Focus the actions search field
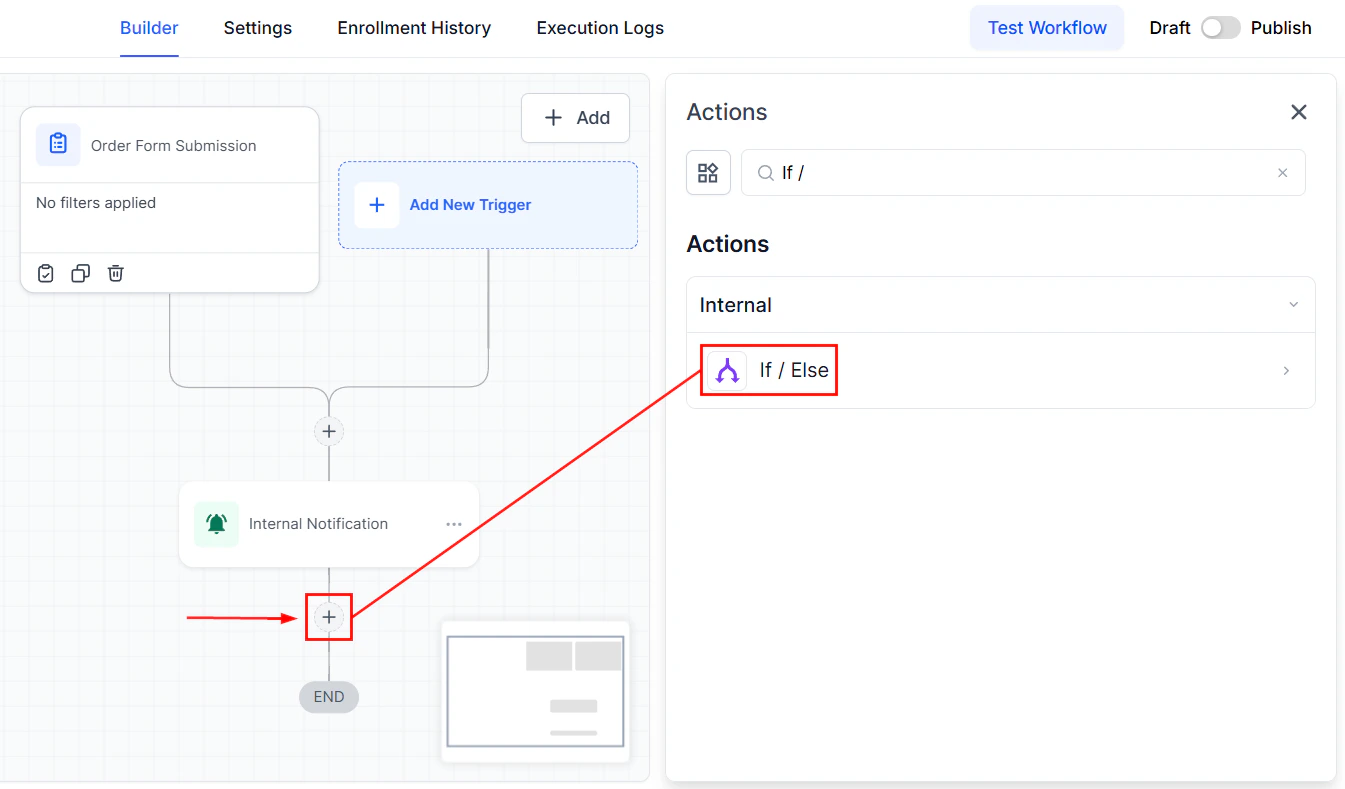 click(1023, 173)
